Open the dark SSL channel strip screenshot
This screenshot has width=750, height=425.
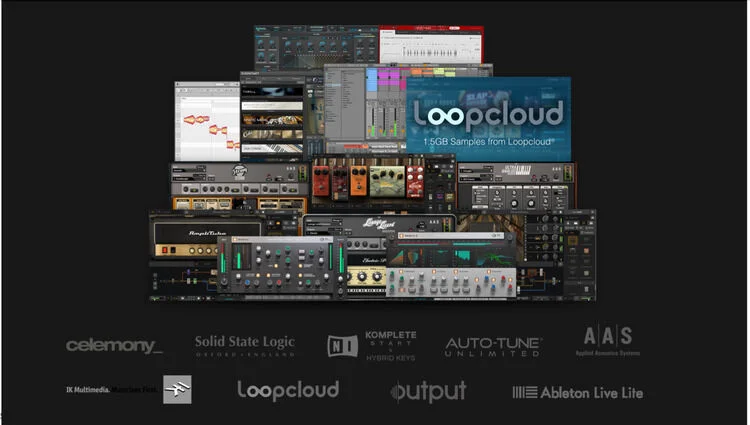(280, 268)
